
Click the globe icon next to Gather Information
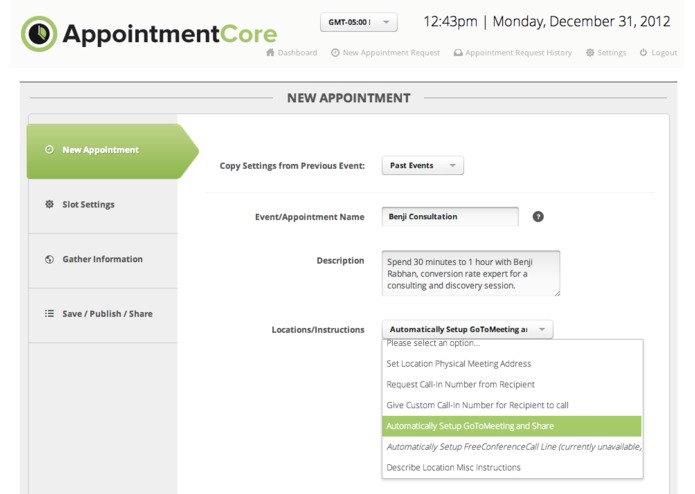pos(49,259)
